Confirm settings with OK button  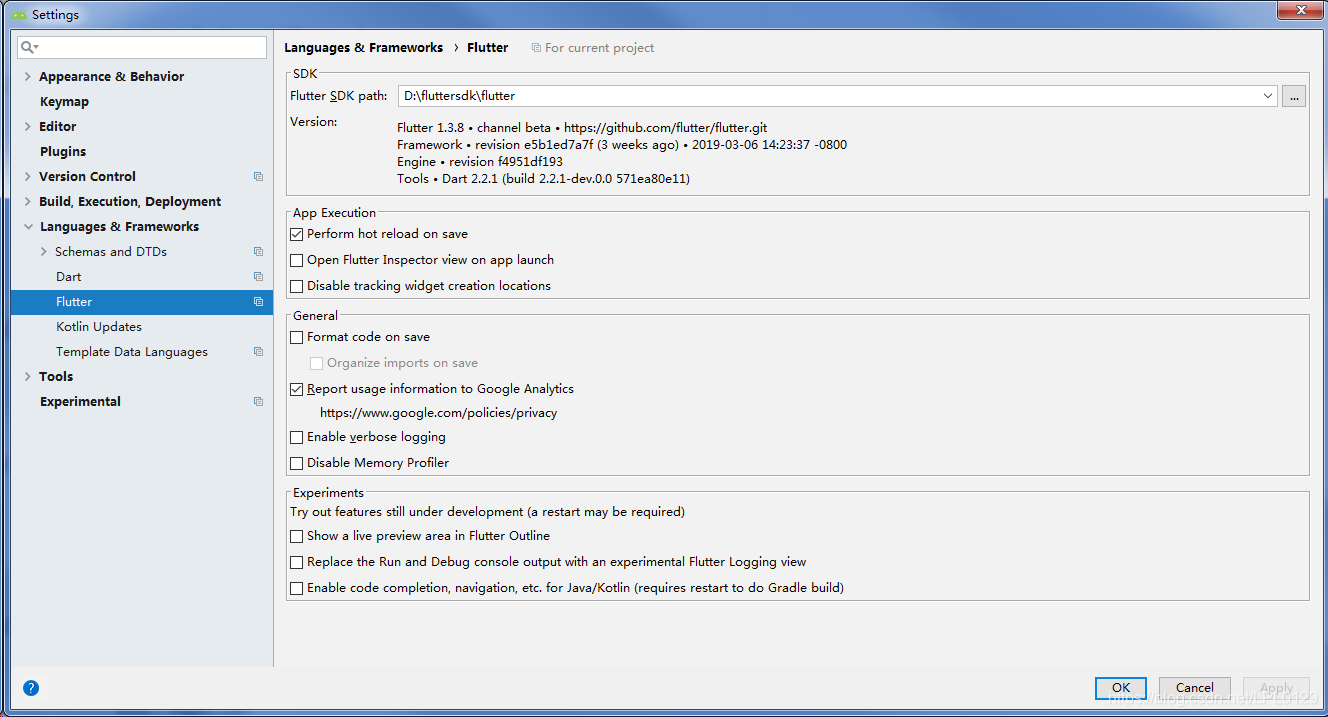pos(1121,687)
